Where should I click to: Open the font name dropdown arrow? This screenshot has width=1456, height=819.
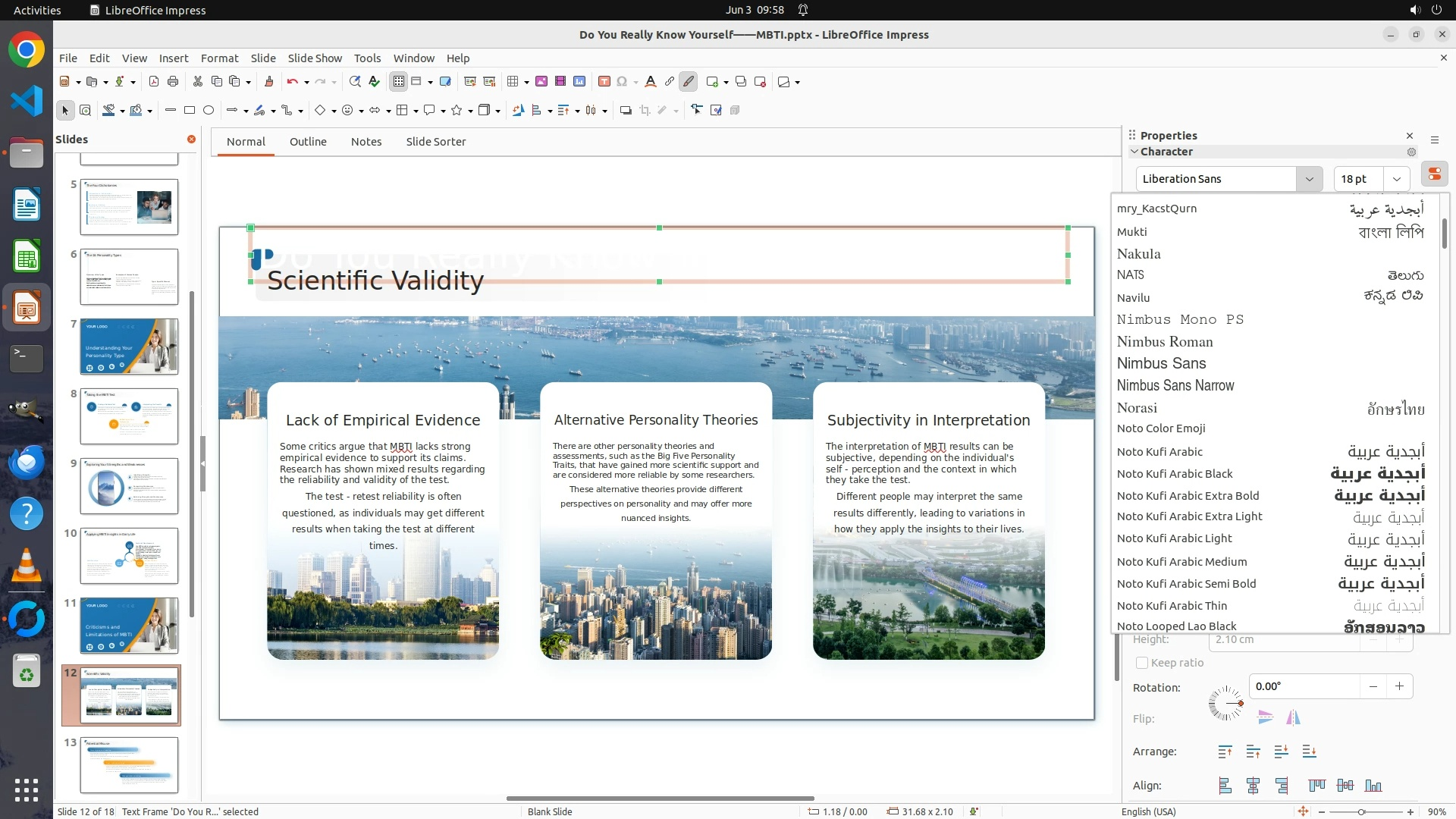point(1309,179)
